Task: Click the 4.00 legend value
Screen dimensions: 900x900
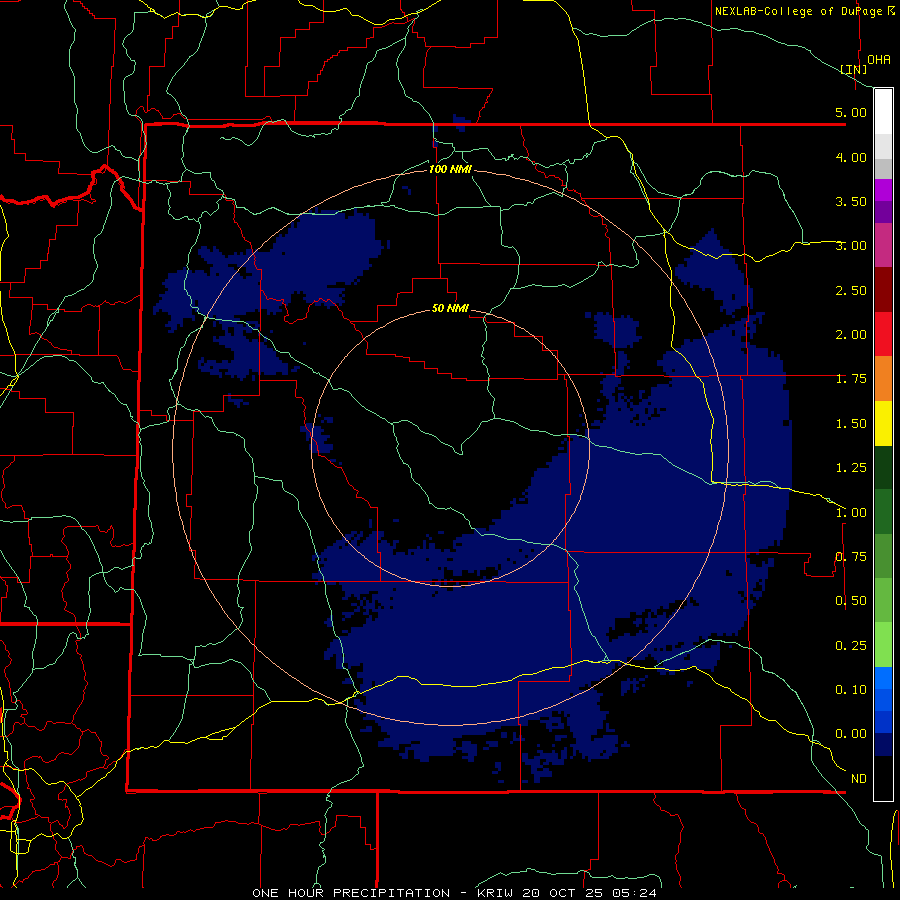Action: (x=851, y=157)
